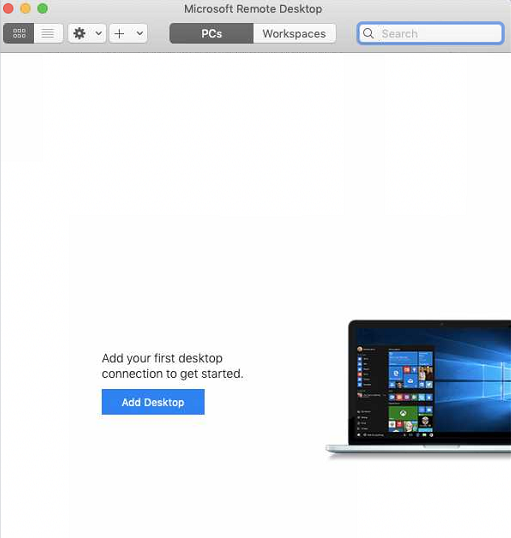Click the empty toolbar space left of PCs

158,33
